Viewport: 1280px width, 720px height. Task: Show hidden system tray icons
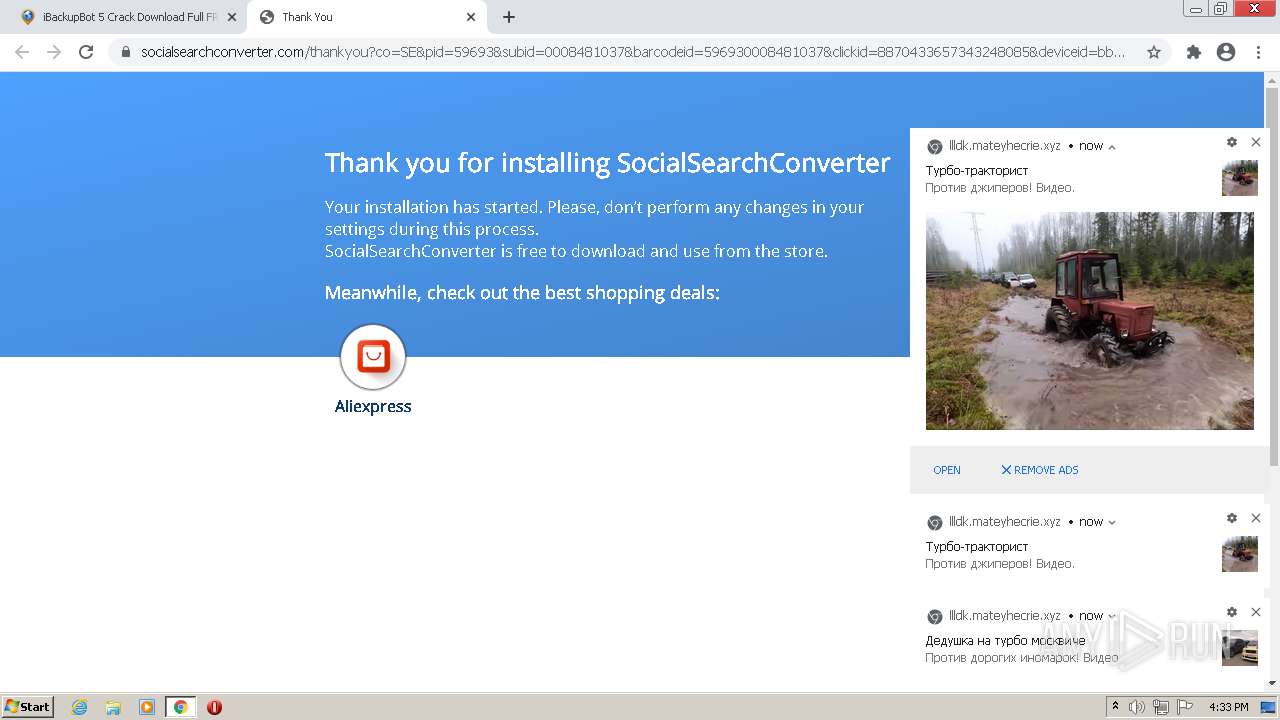1116,707
